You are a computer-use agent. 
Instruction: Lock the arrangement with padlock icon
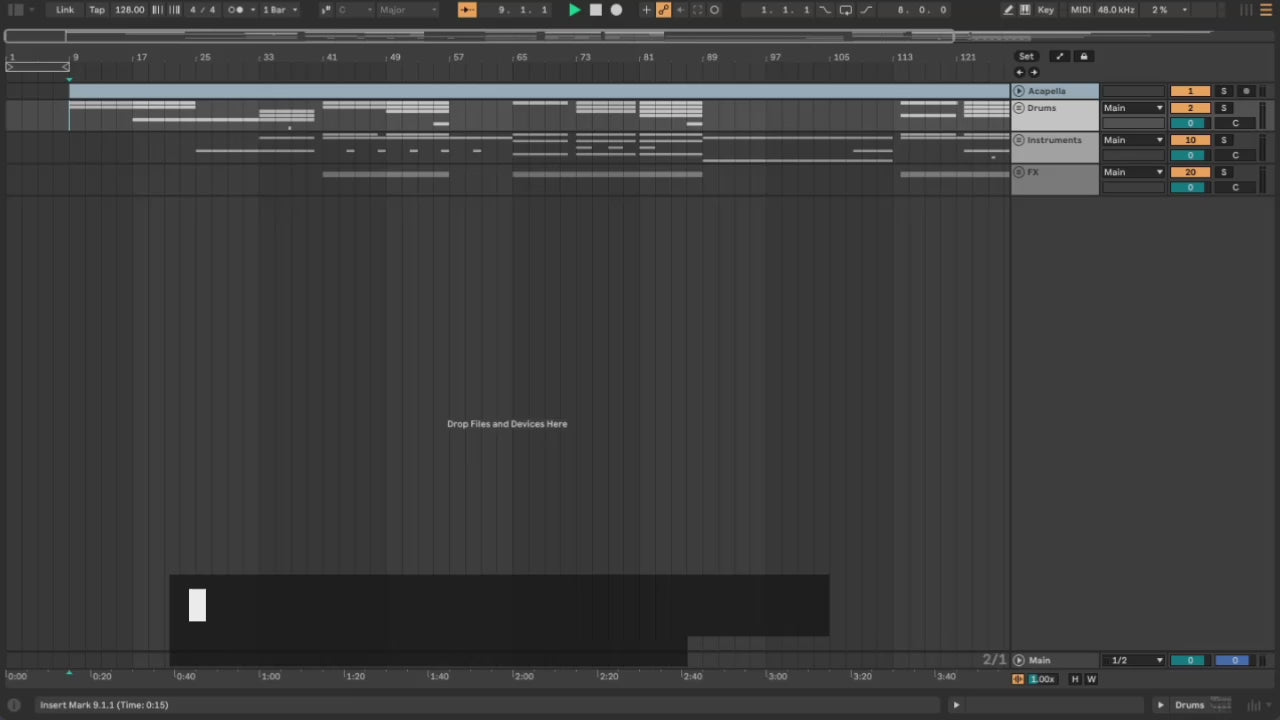1083,57
